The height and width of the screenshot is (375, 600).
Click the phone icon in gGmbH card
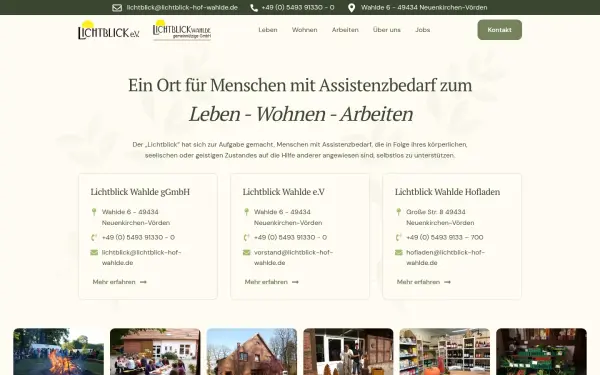tap(94, 238)
